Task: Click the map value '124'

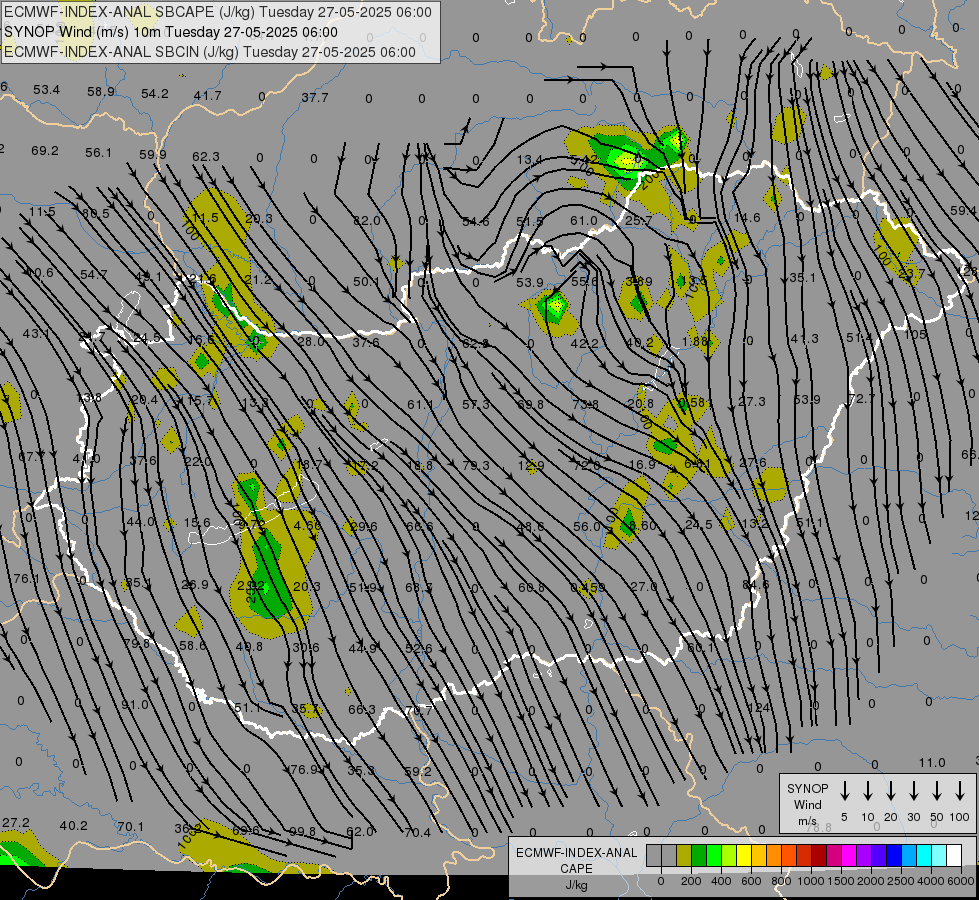Action: click(759, 708)
